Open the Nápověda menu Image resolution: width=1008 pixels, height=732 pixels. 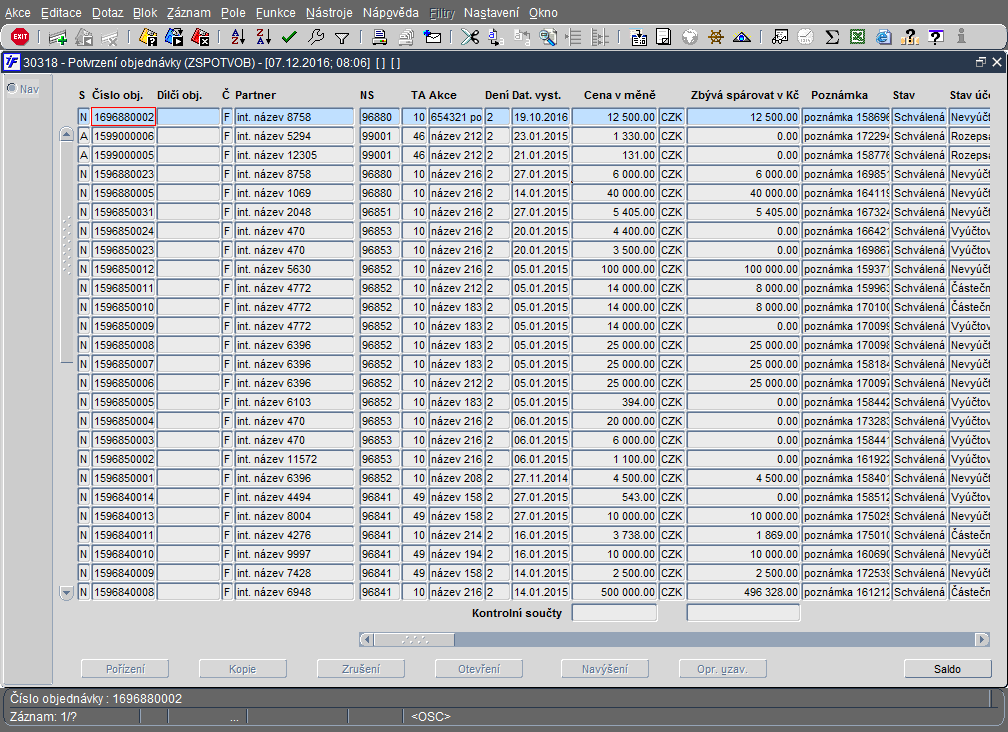click(390, 13)
